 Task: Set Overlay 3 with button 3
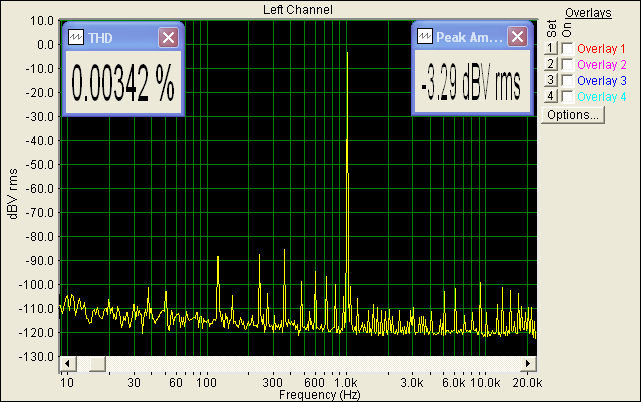tap(551, 80)
